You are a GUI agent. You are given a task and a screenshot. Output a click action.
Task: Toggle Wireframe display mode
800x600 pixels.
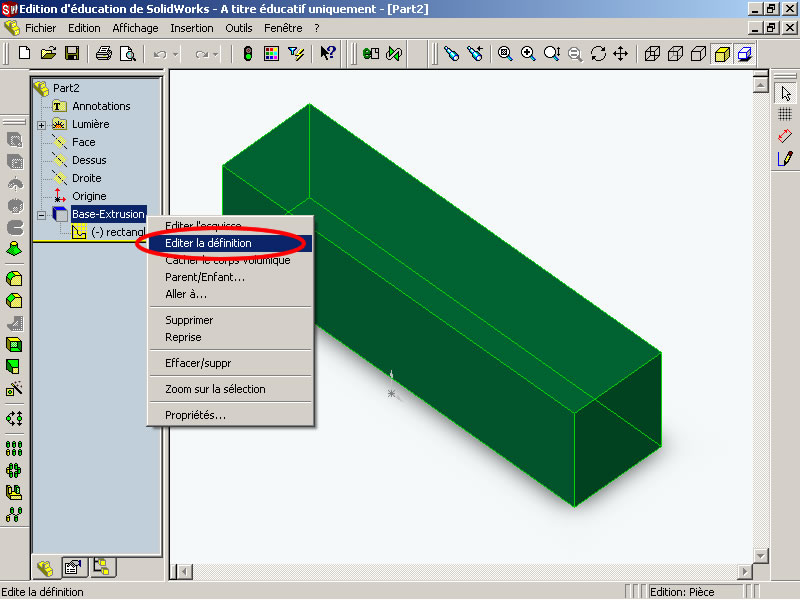pos(652,53)
